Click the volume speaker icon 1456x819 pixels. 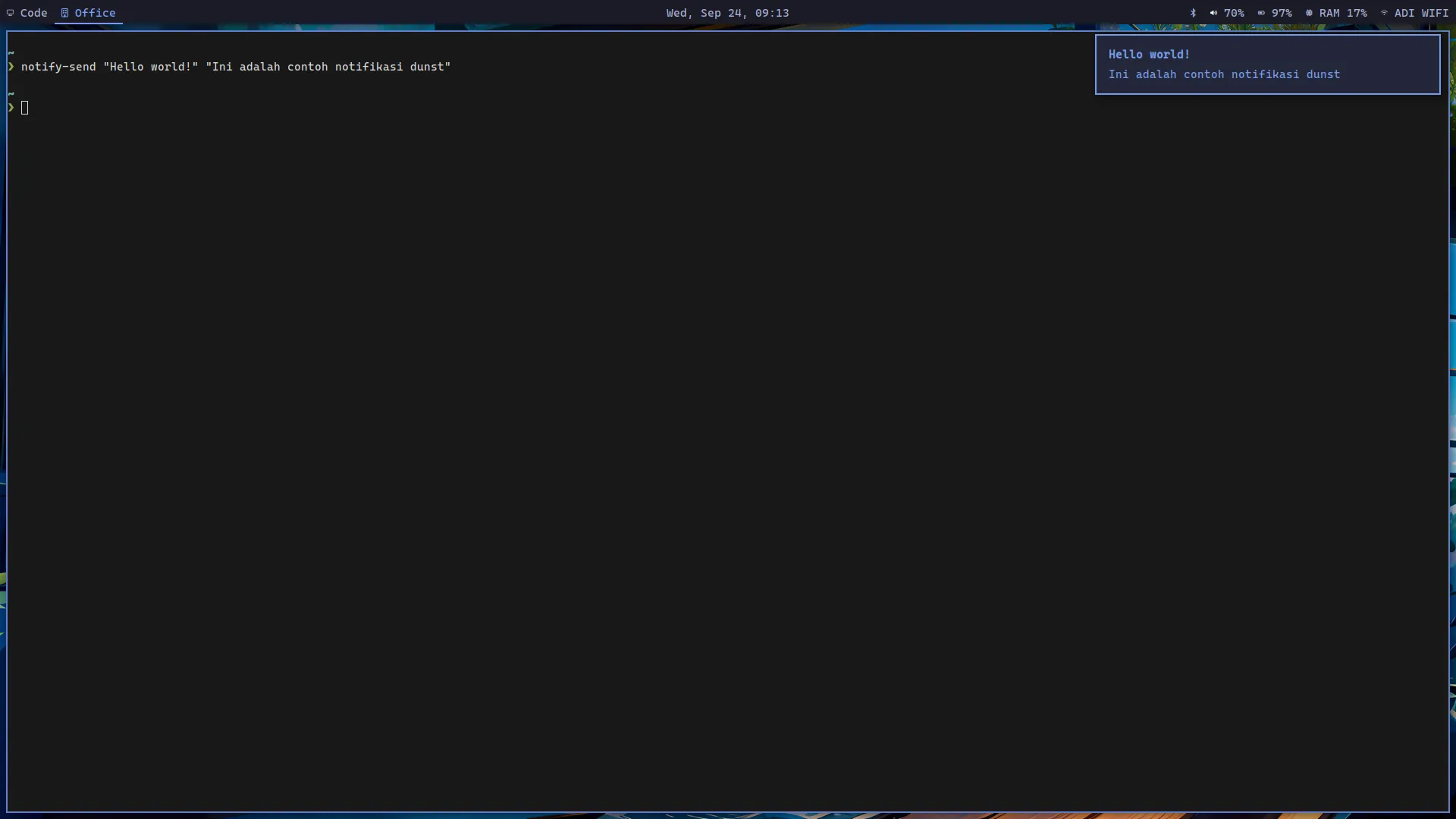click(1213, 13)
